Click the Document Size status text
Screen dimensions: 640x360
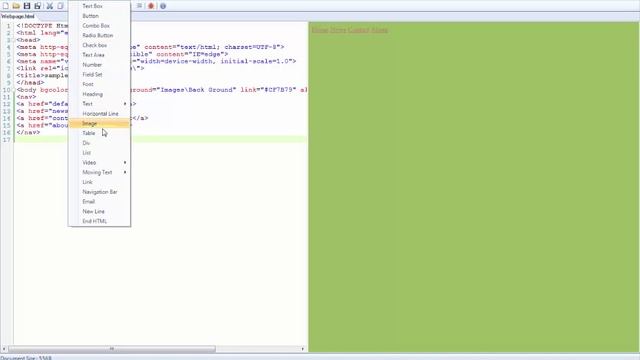26,358
